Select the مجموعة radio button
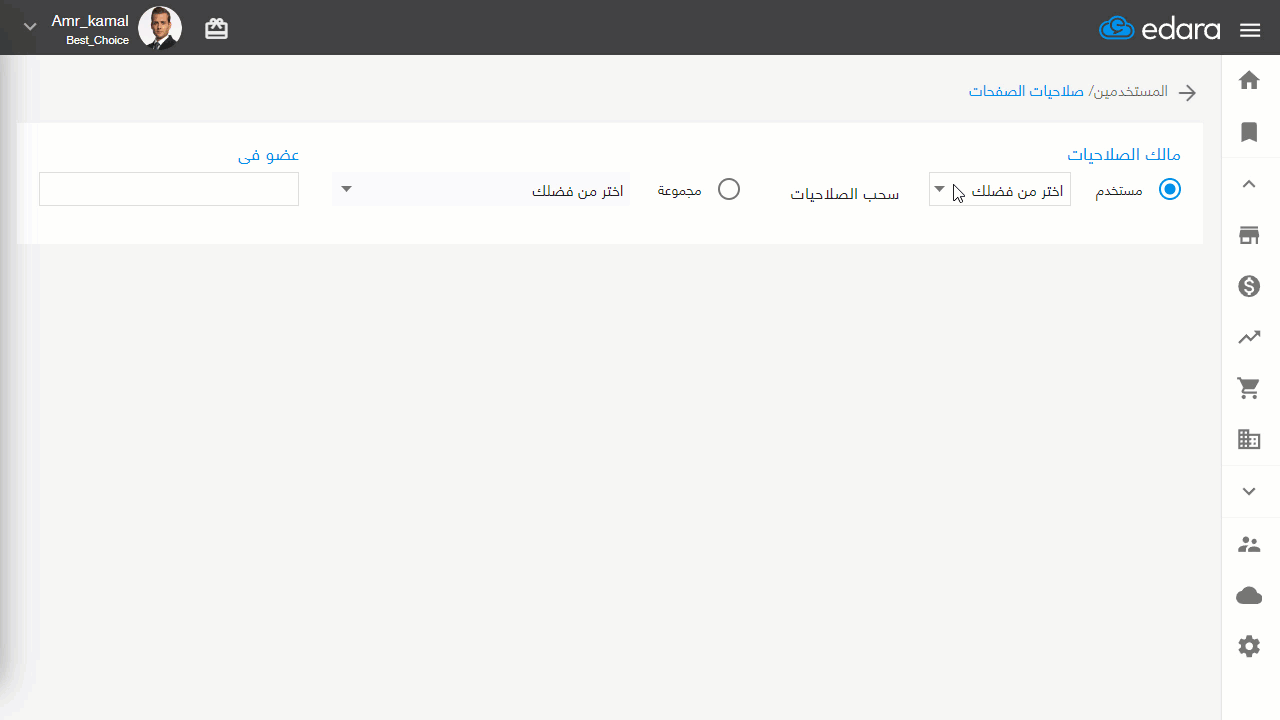The image size is (1280, 720). point(729,189)
